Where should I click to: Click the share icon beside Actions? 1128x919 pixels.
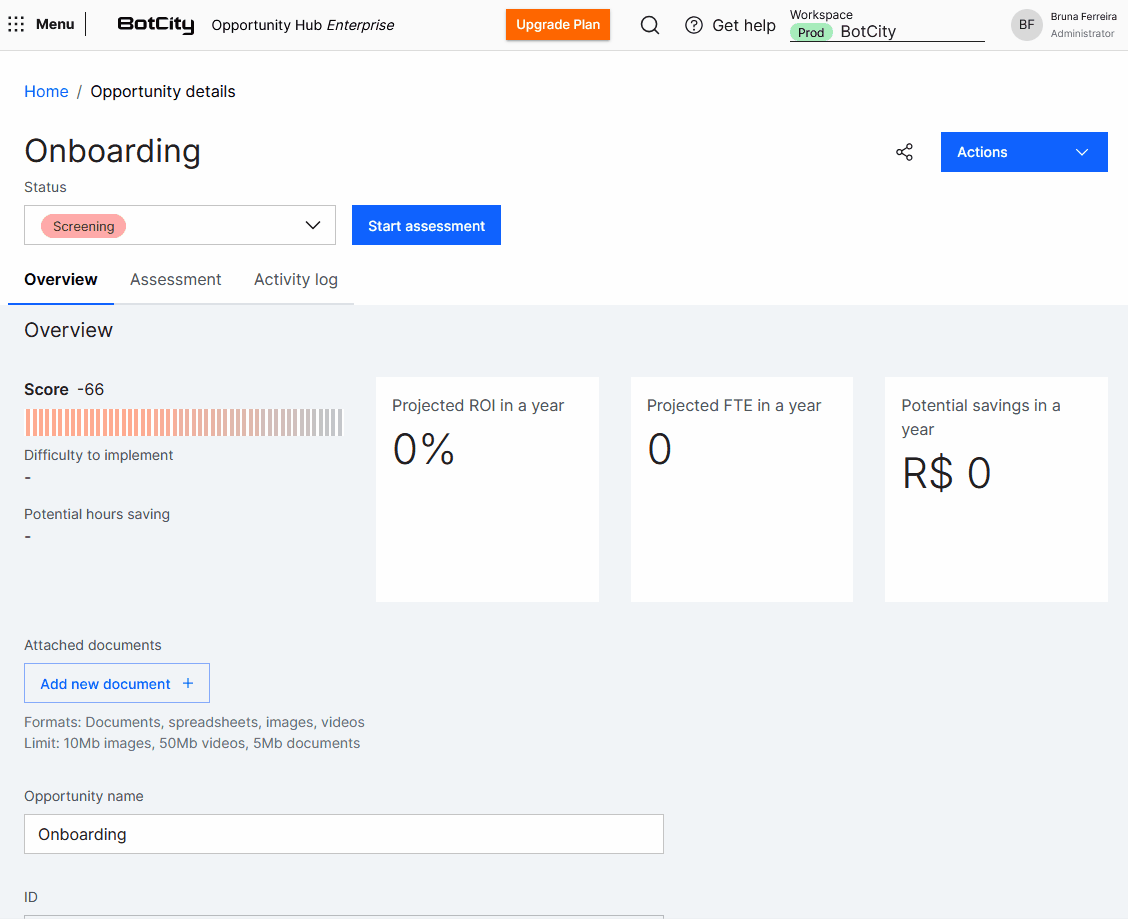[x=904, y=152]
